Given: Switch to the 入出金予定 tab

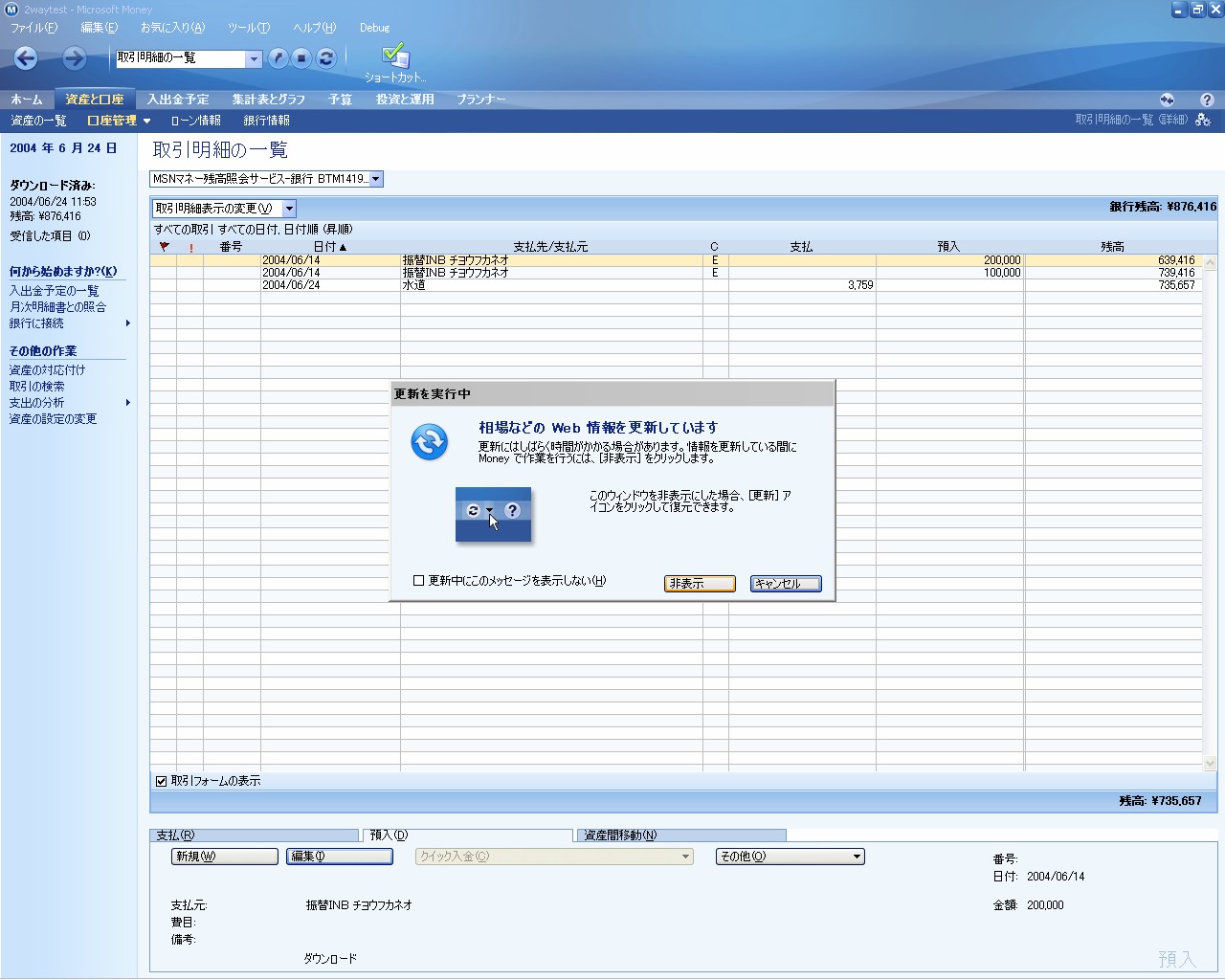Looking at the screenshot, I should 178,100.
